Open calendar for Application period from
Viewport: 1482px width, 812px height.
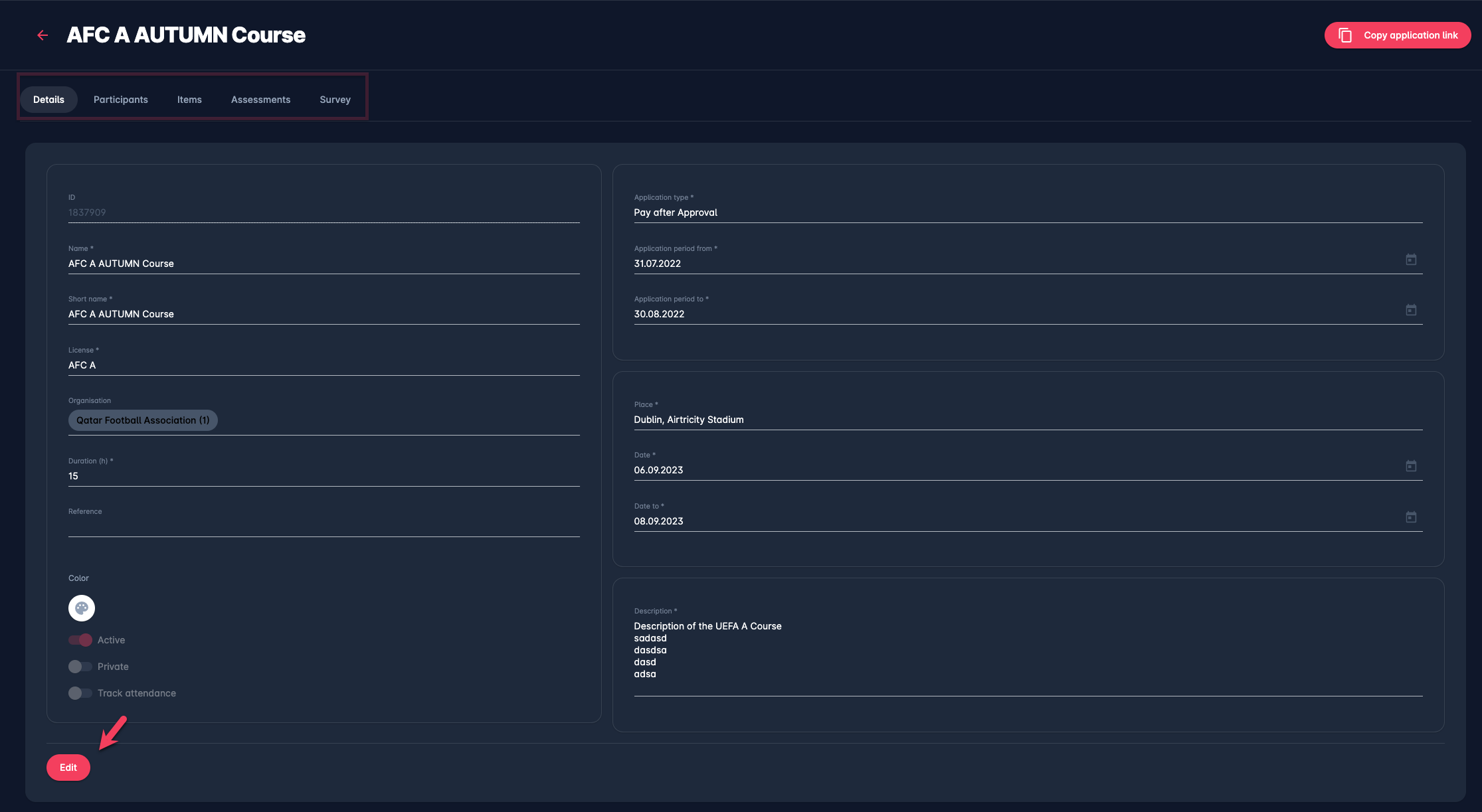[1411, 260]
